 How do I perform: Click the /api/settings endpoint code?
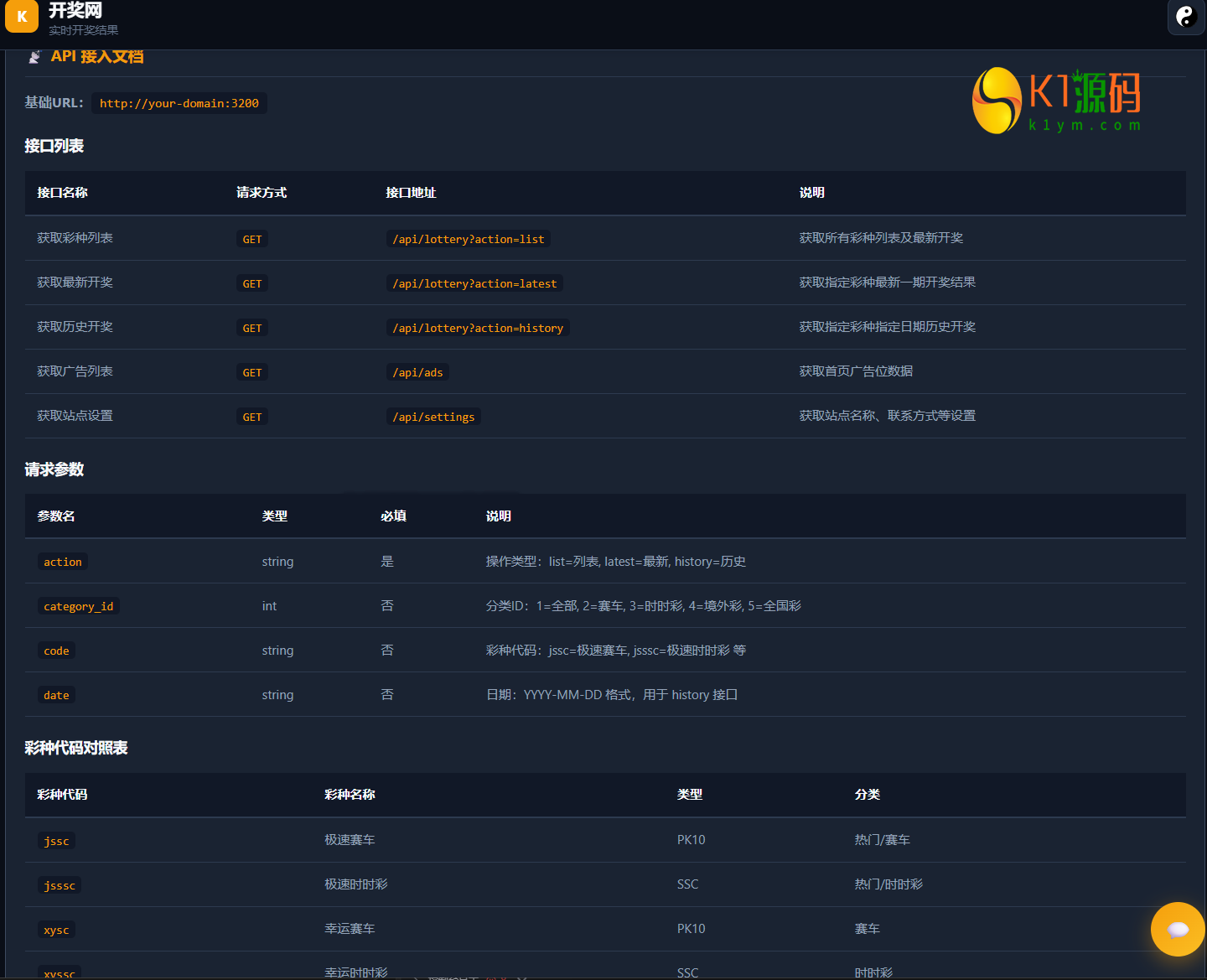pos(433,417)
